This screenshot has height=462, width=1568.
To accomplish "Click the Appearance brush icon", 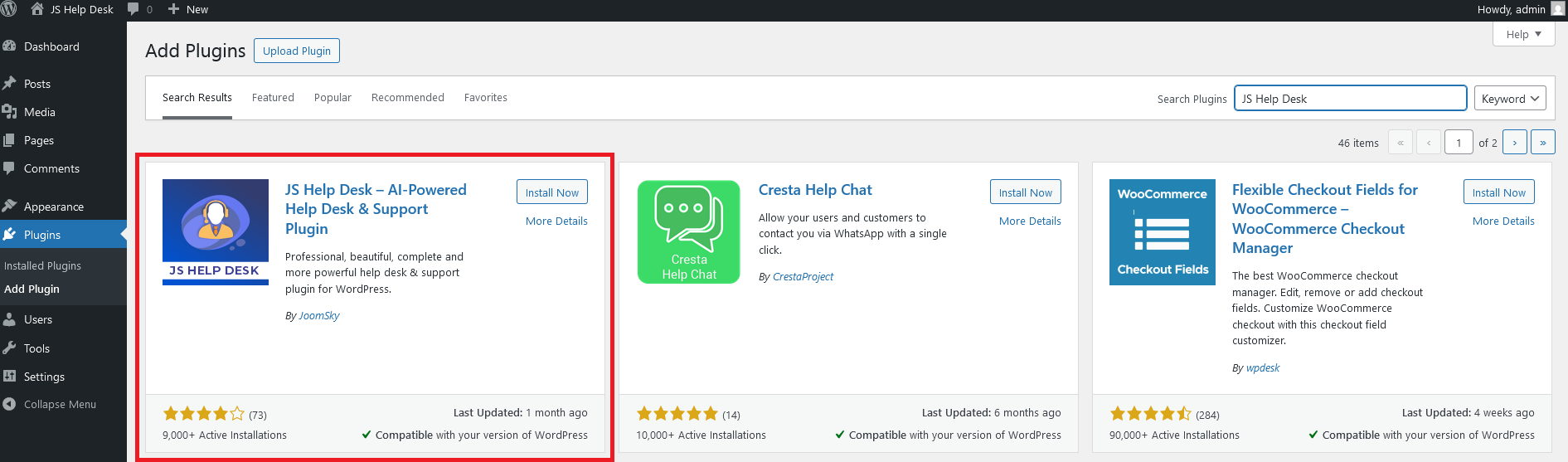I will pyautogui.click(x=10, y=207).
